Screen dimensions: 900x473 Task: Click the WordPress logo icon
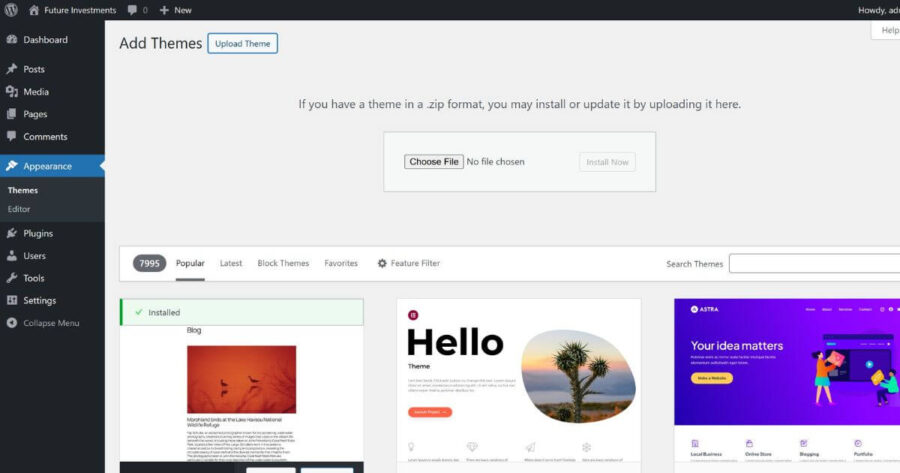[11, 10]
